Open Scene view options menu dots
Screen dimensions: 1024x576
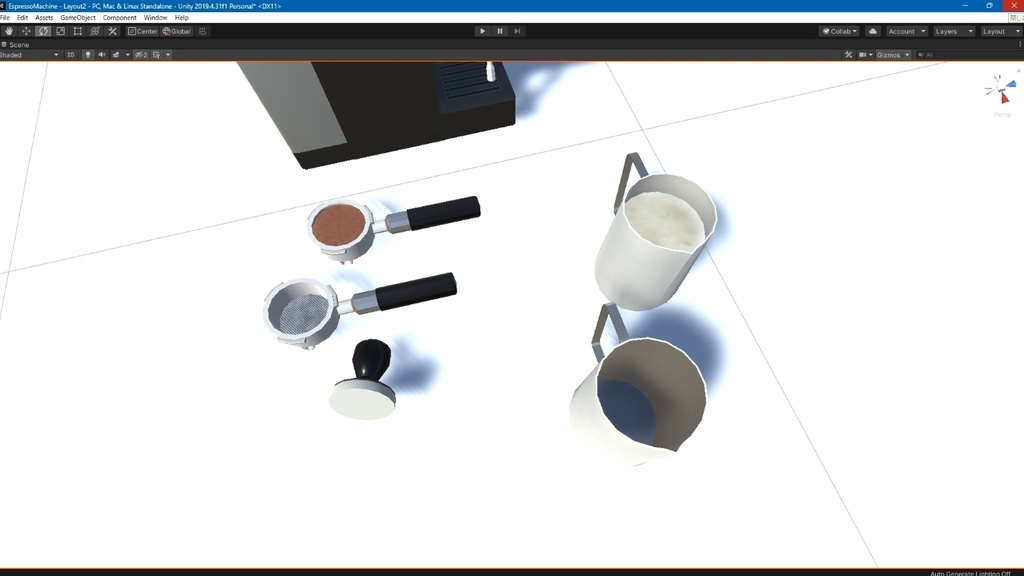(1020, 44)
